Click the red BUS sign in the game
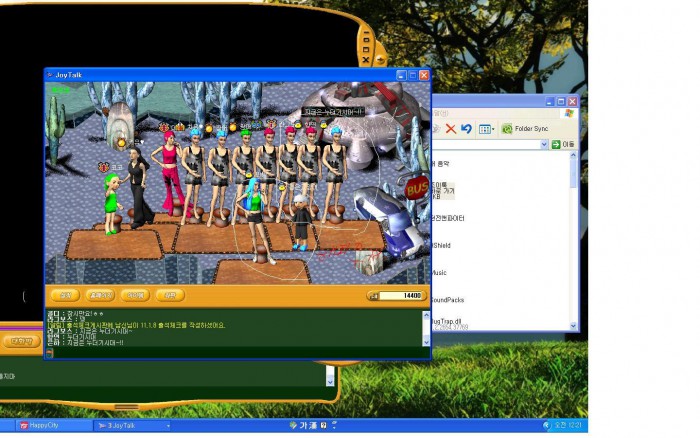Viewport: 700px width, 438px height. pyautogui.click(x=415, y=188)
